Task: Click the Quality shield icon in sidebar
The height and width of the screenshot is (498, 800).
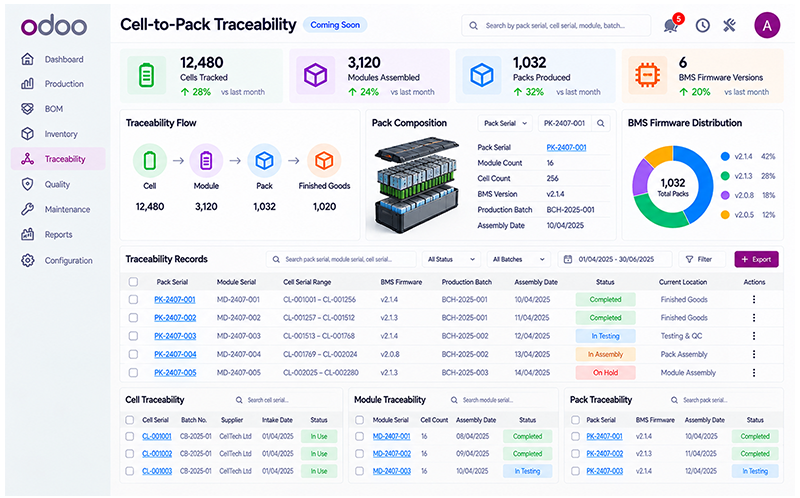Action: (x=28, y=184)
